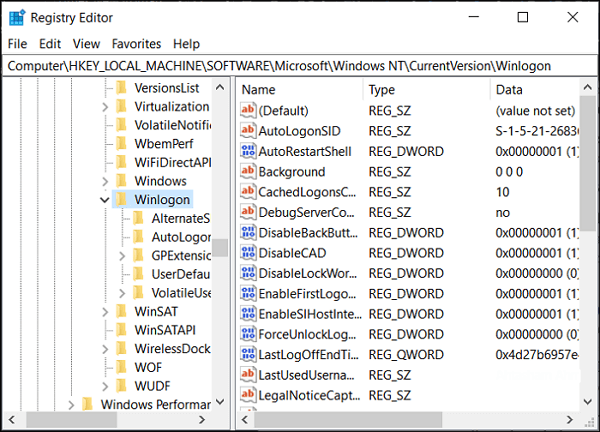Click REG_QWORD type of LastLogOffEndTi...

(406, 355)
